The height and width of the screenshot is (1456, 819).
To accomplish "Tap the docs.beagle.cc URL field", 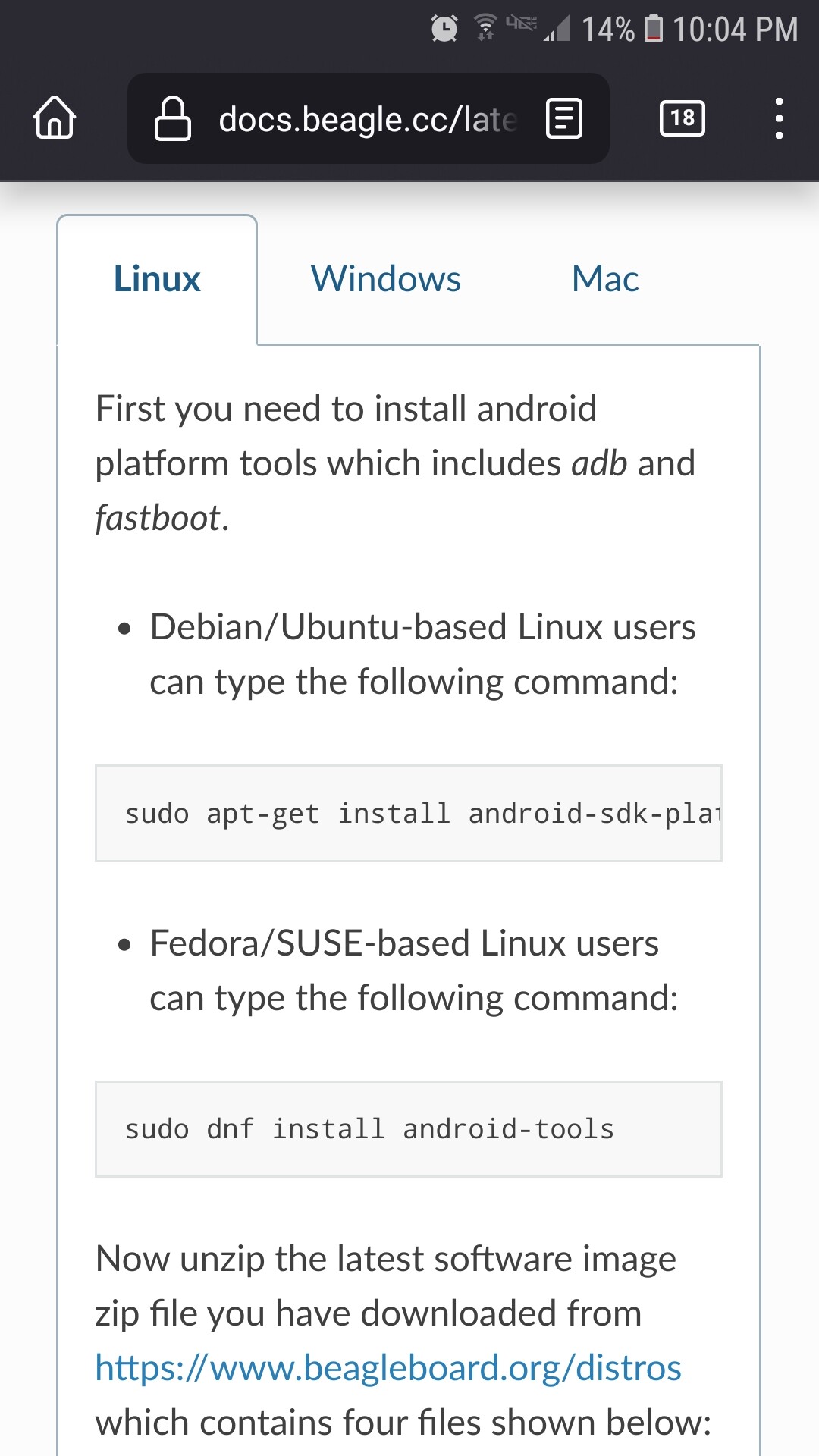I will [367, 119].
